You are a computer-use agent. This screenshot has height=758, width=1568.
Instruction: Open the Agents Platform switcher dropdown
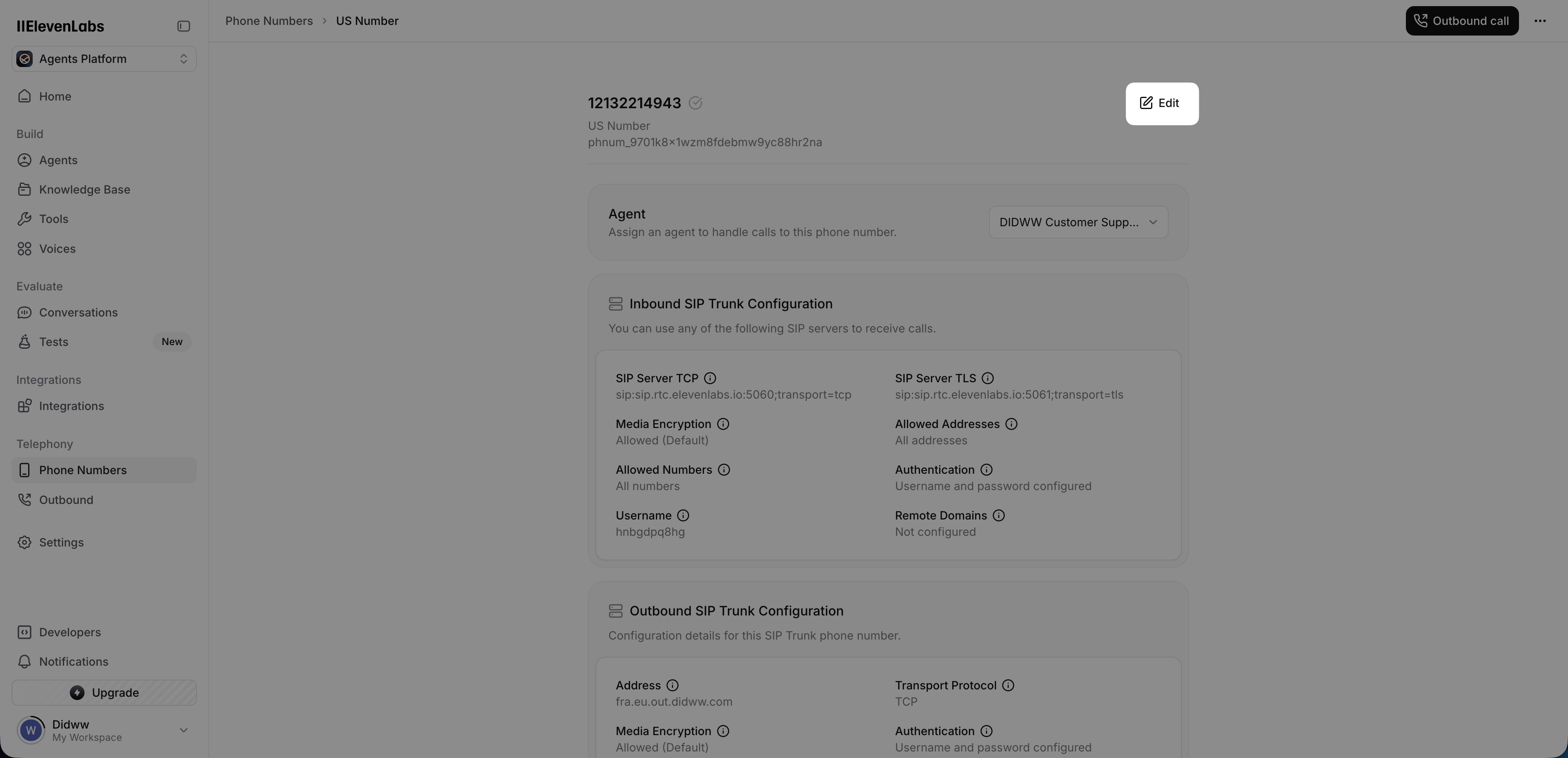tap(103, 59)
